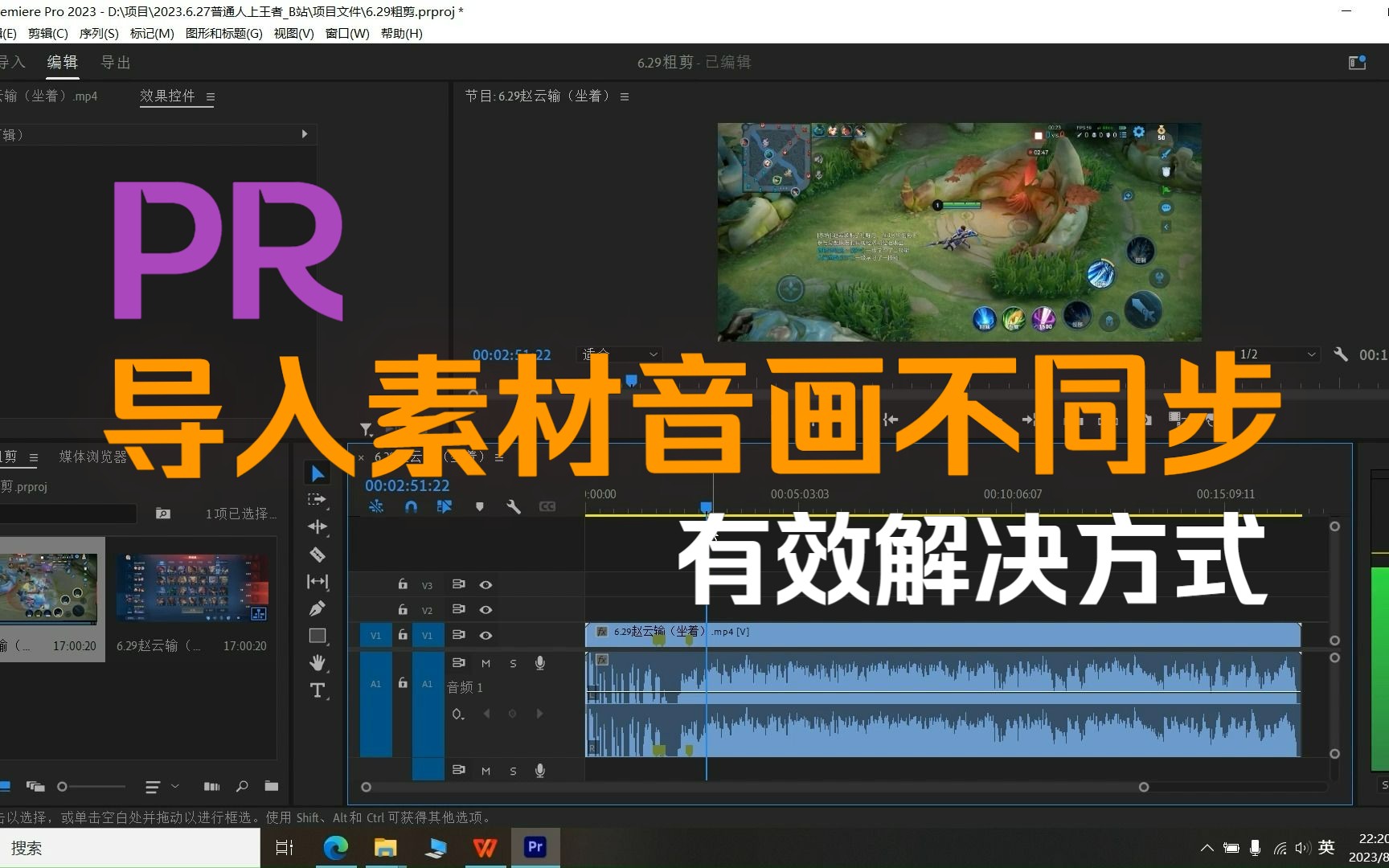The width and height of the screenshot is (1389, 868).
Task: Open the program monitor zoom level dropdown
Action: [x=620, y=354]
